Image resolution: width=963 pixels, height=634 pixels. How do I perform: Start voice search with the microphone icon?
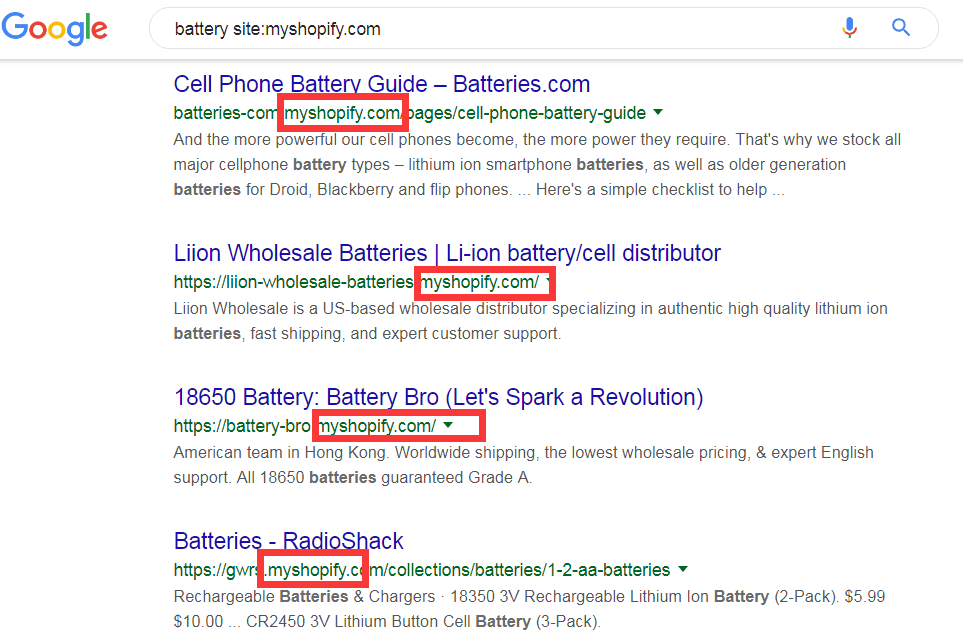849,28
